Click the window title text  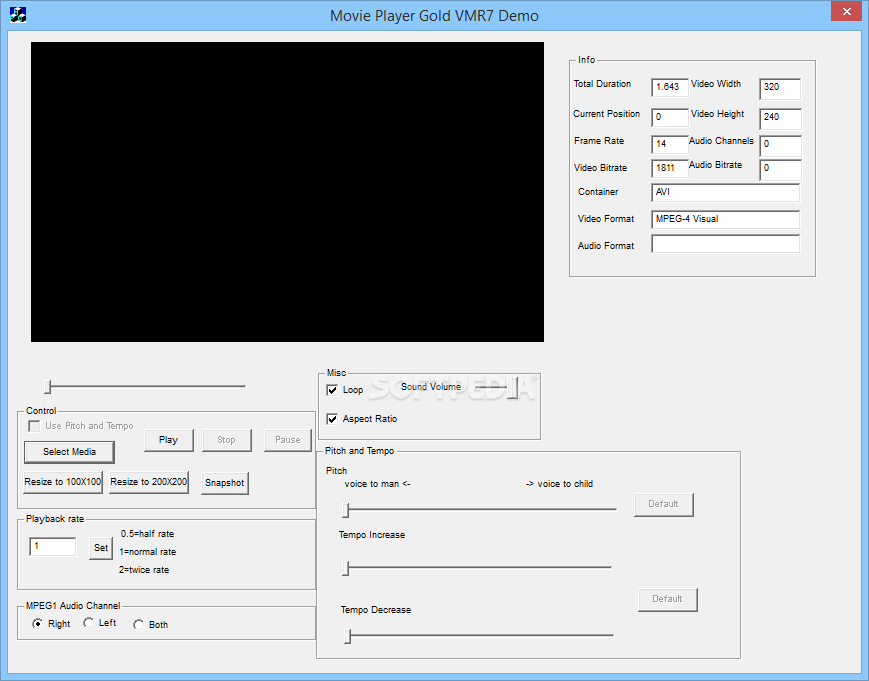point(434,16)
